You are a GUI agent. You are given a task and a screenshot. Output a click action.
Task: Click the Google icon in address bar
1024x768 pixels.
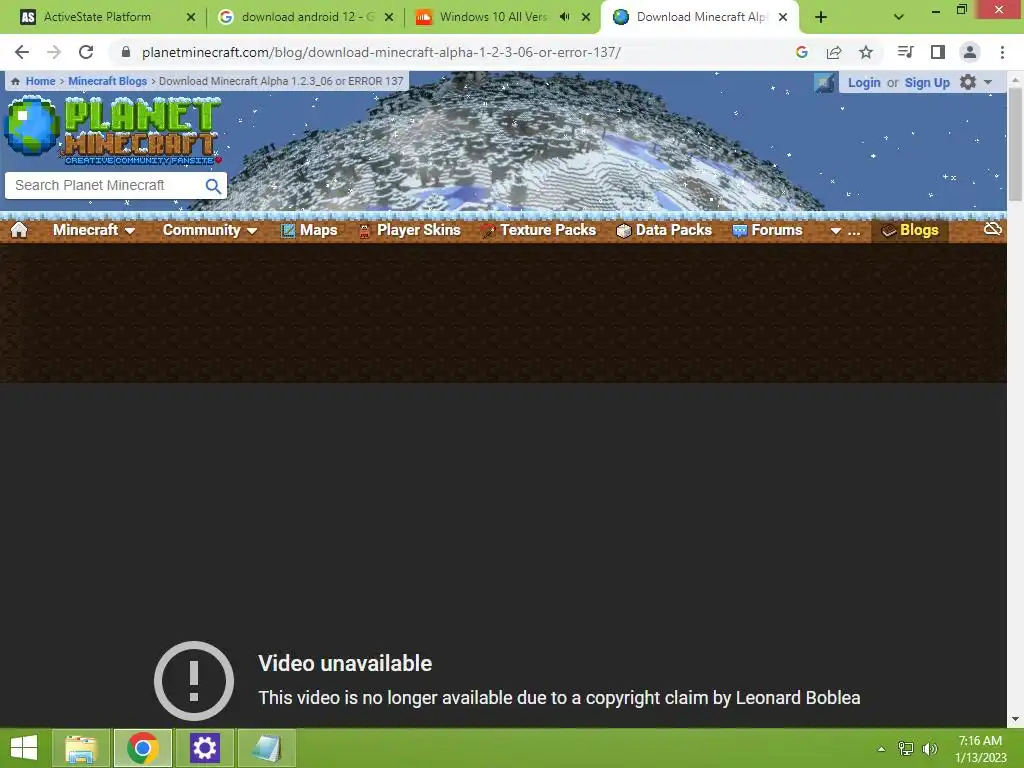802,52
